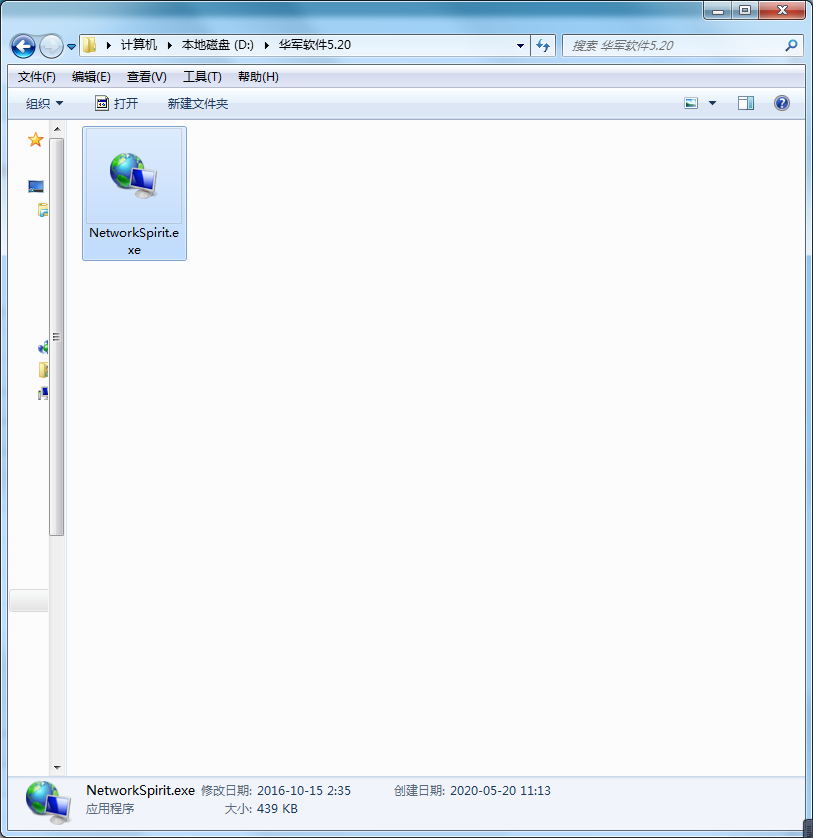Go back with the Back arrow button
Image resolution: width=813 pixels, height=838 pixels.
23,46
